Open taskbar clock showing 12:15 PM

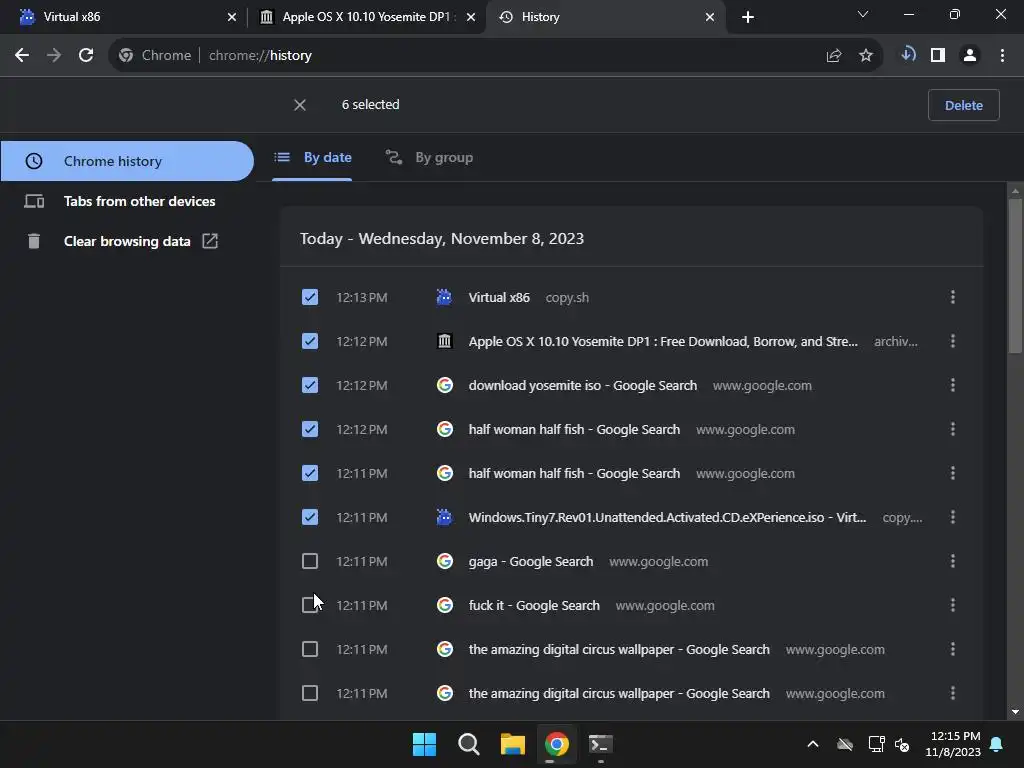click(953, 744)
